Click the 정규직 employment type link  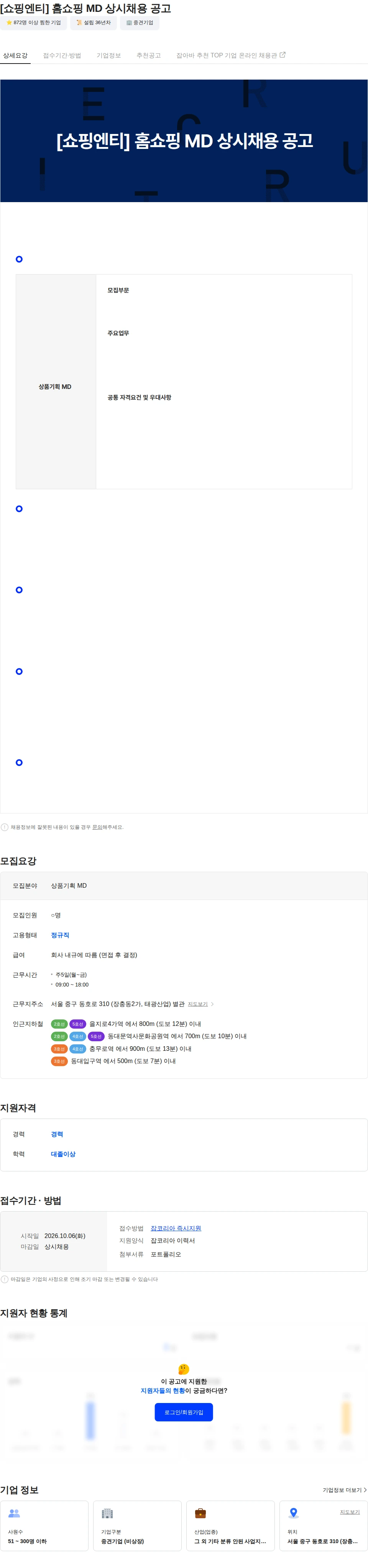tap(60, 935)
